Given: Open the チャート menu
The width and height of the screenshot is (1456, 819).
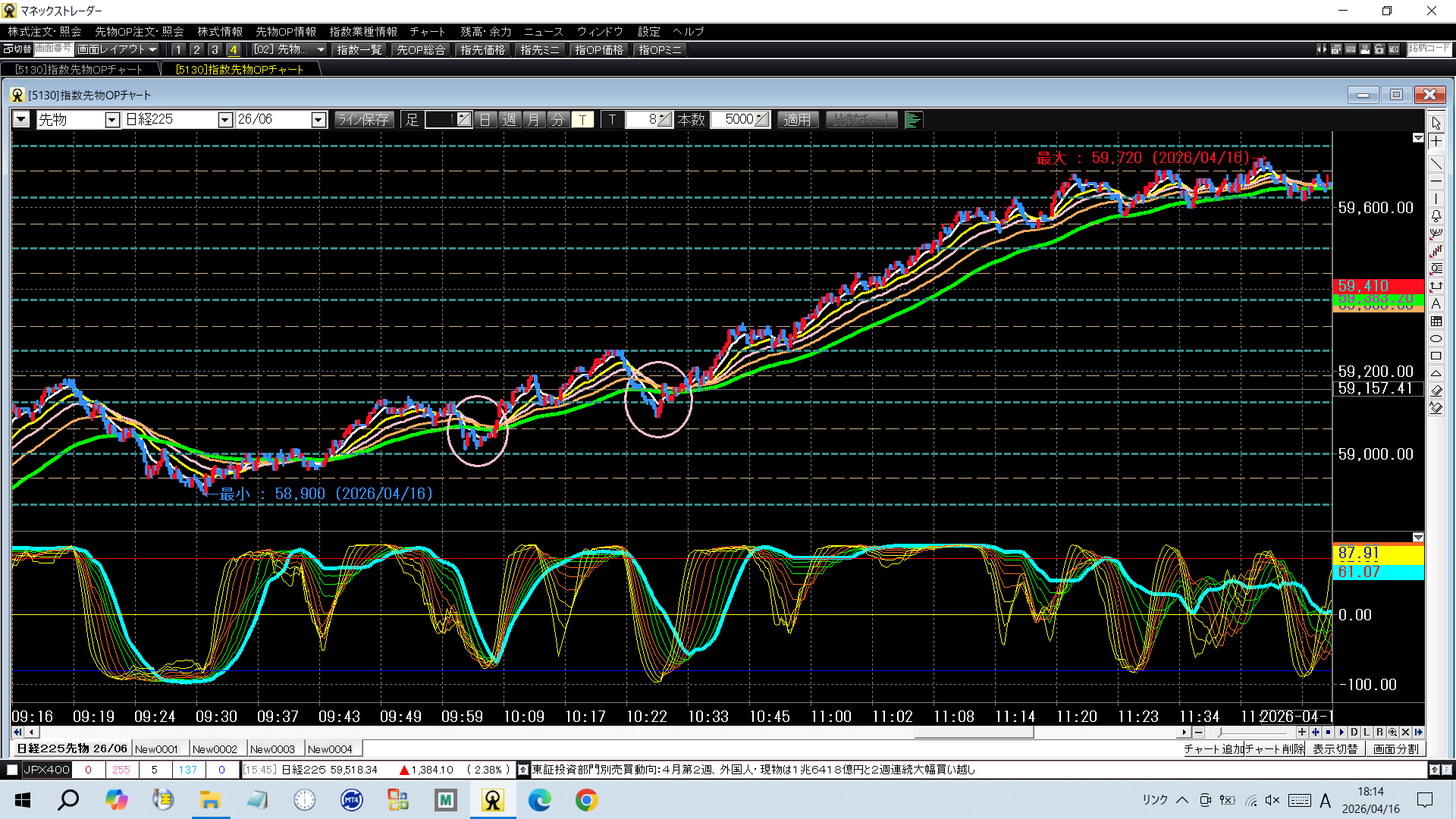Looking at the screenshot, I should pyautogui.click(x=427, y=31).
